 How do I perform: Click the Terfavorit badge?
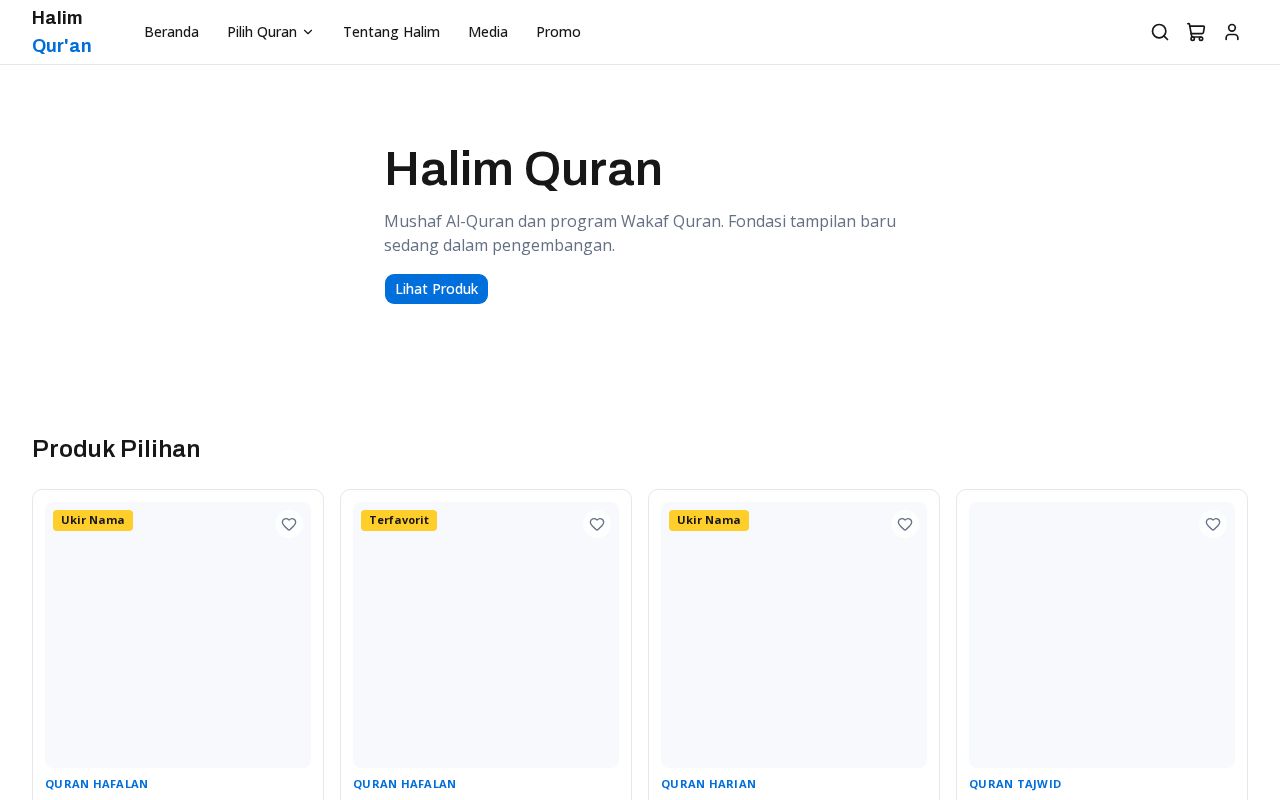(399, 520)
